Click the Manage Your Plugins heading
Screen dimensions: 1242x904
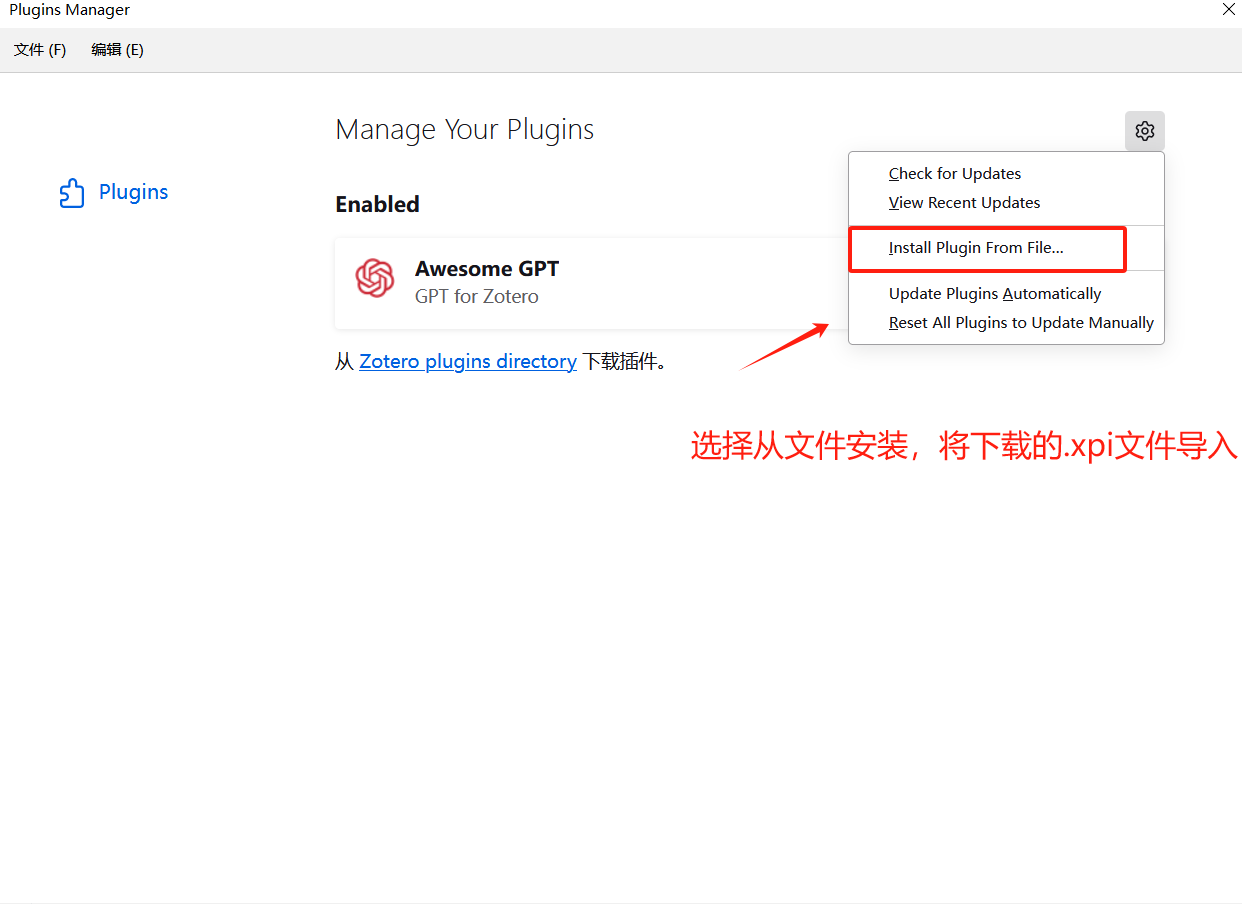coord(465,130)
